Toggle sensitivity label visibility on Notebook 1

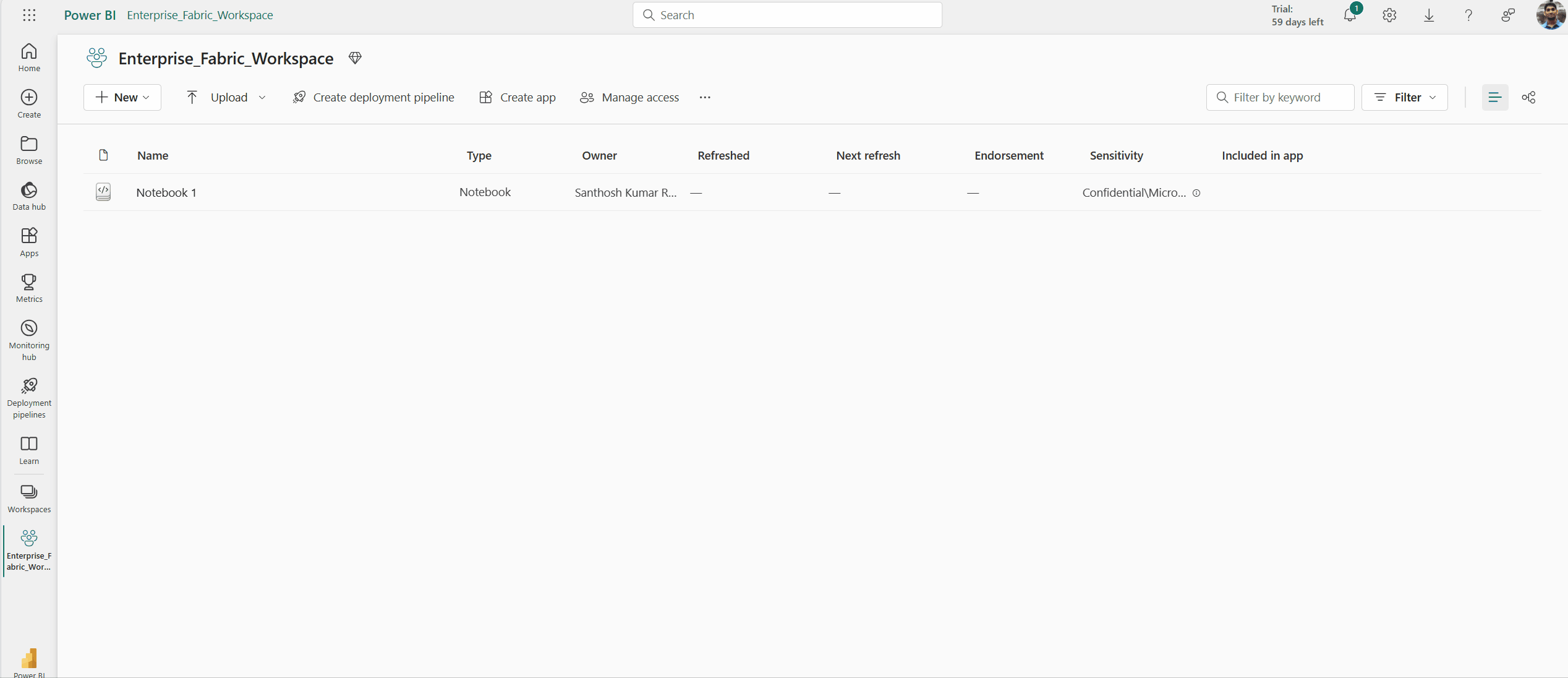pyautogui.click(x=1196, y=192)
